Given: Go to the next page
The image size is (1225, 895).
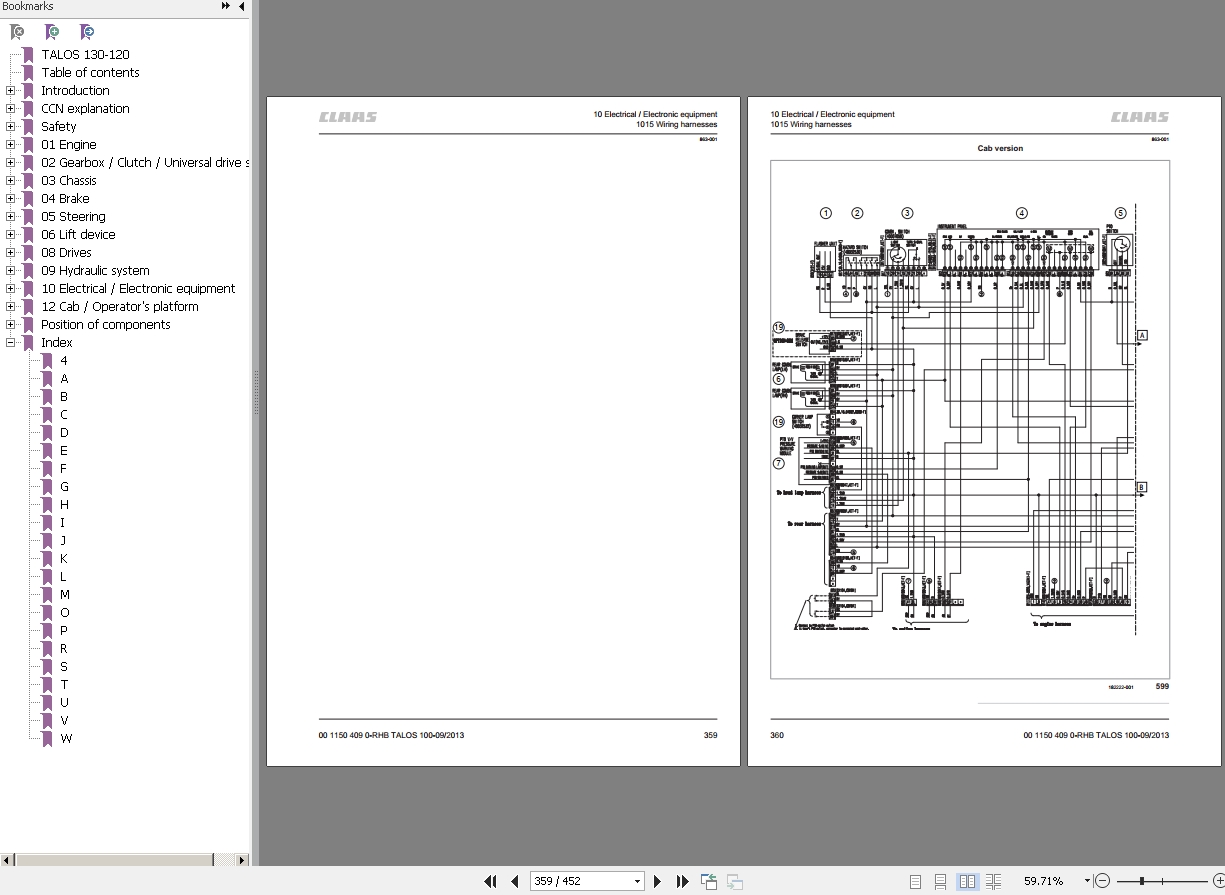Looking at the screenshot, I should [x=658, y=881].
